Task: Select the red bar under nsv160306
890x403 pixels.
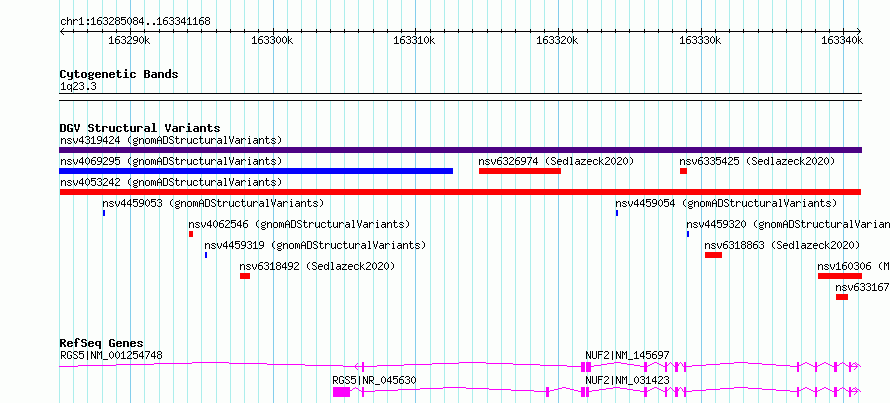Action: coord(839,276)
